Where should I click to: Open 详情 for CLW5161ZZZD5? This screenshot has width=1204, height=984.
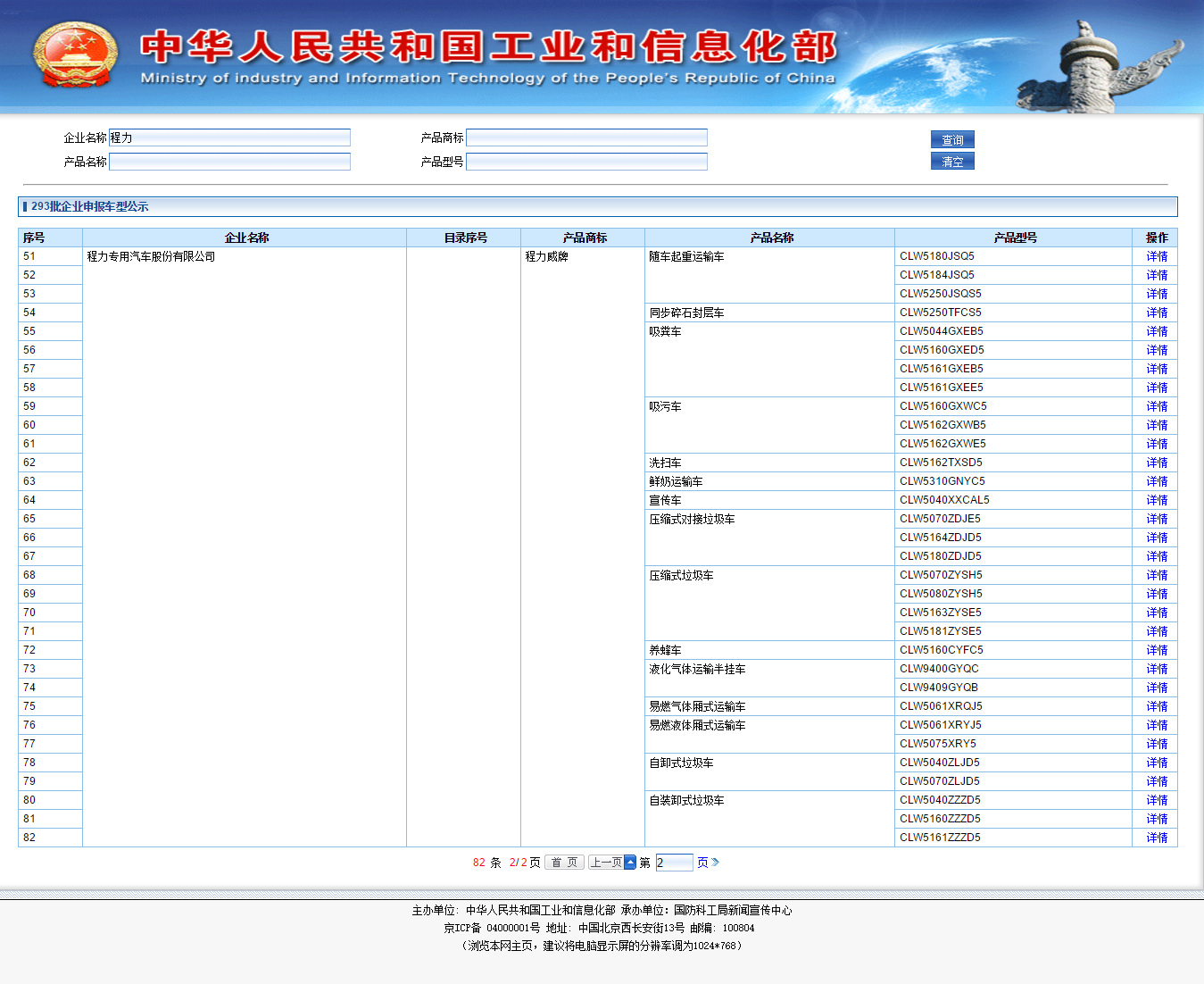[1157, 838]
